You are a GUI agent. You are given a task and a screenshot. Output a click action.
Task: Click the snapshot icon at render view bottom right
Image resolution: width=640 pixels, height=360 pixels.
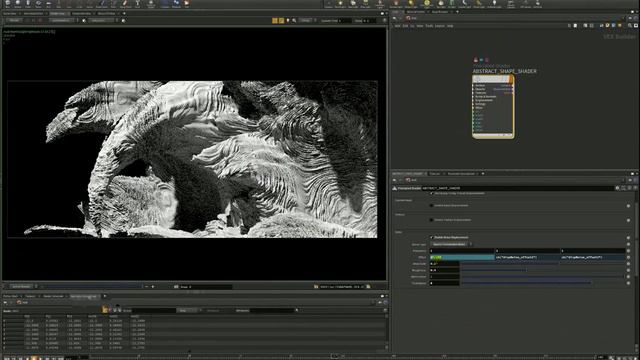(x=368, y=287)
